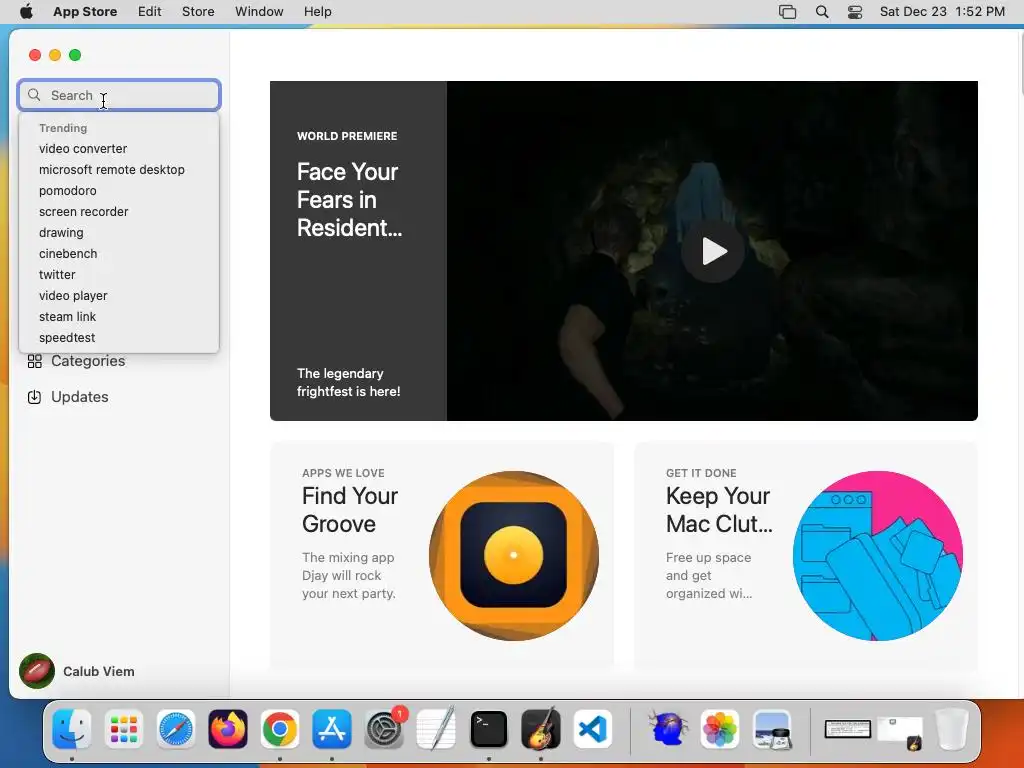The height and width of the screenshot is (768, 1024).
Task: Open the App Store menu
Action: point(85,12)
